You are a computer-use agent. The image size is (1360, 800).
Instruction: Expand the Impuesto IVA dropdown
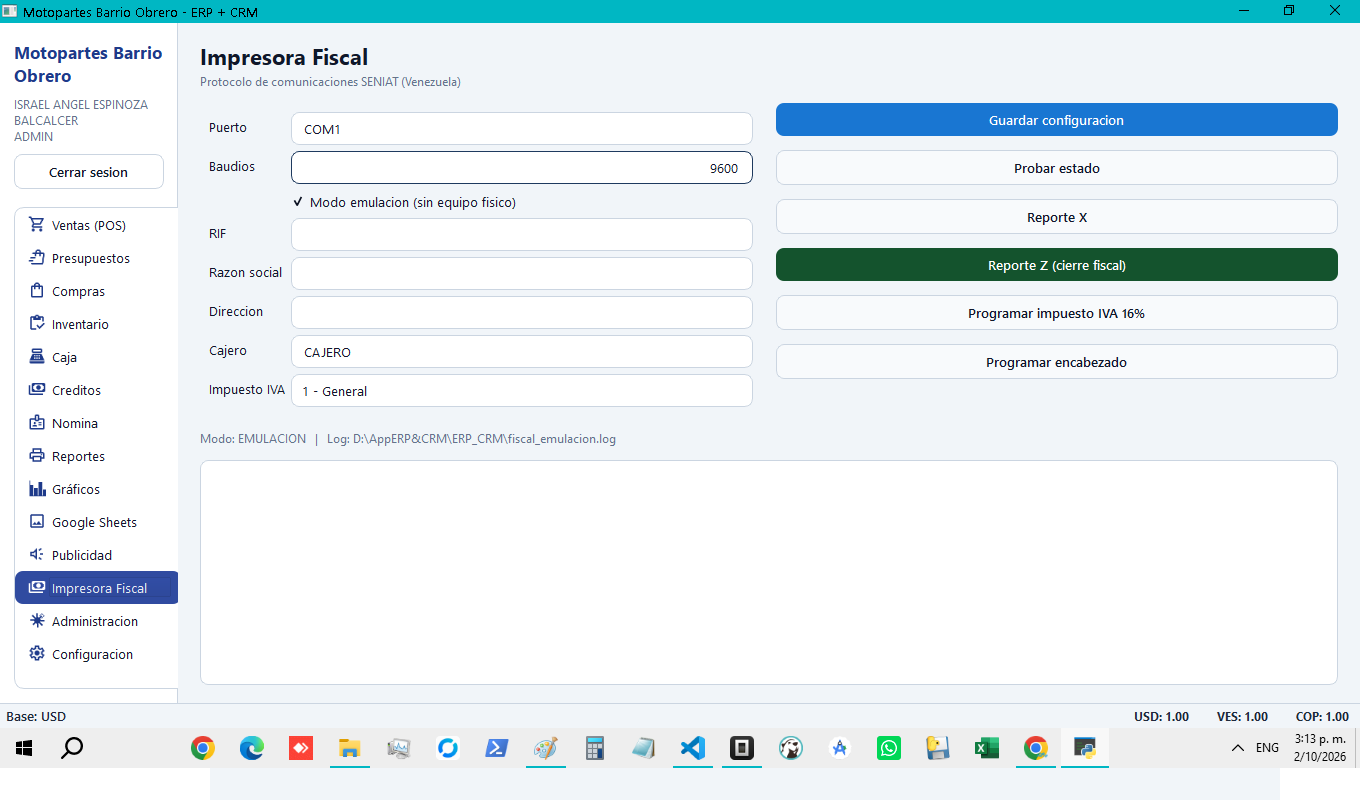tap(522, 391)
